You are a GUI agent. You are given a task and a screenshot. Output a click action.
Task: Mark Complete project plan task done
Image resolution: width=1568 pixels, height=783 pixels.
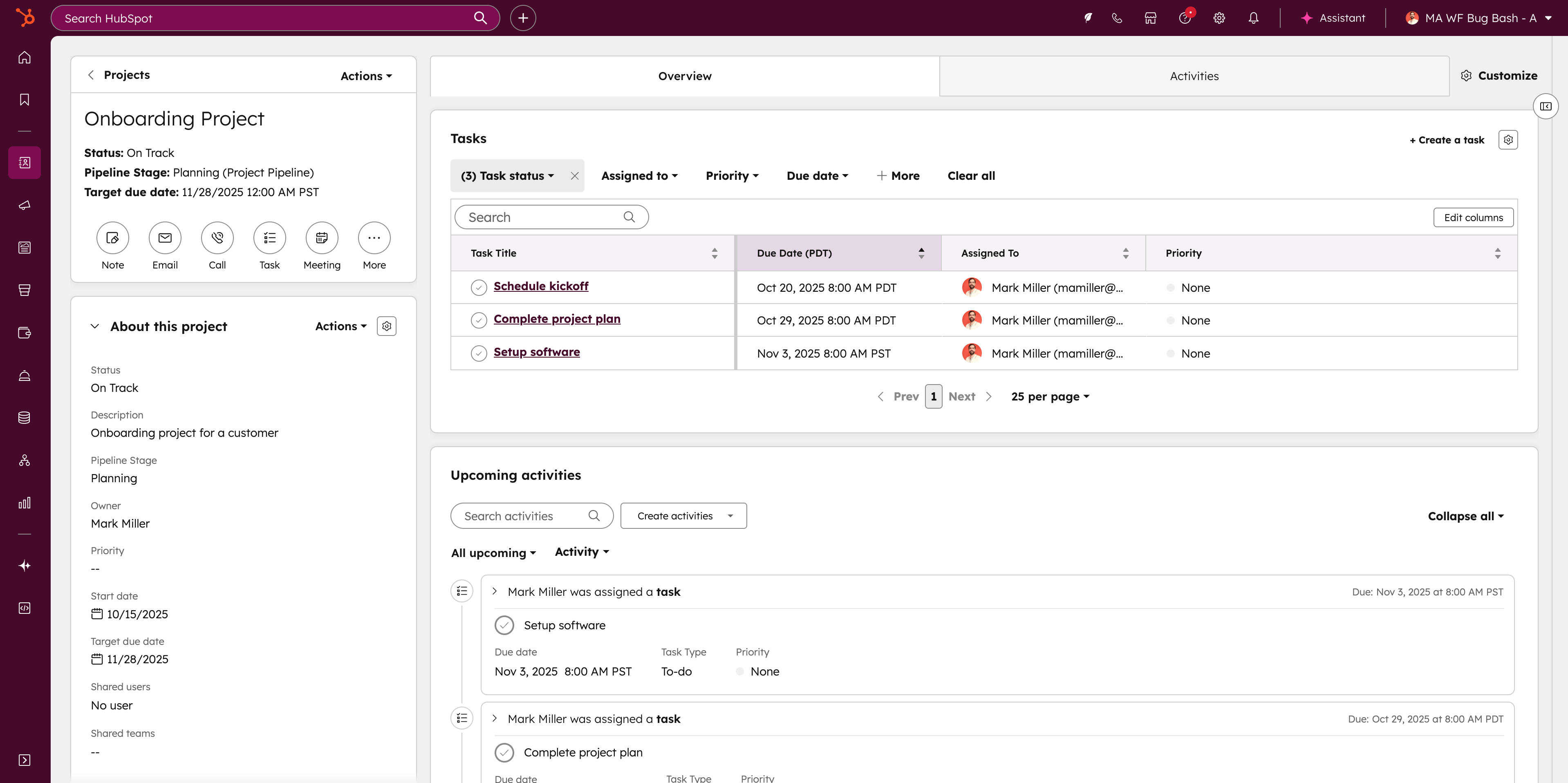pos(478,320)
